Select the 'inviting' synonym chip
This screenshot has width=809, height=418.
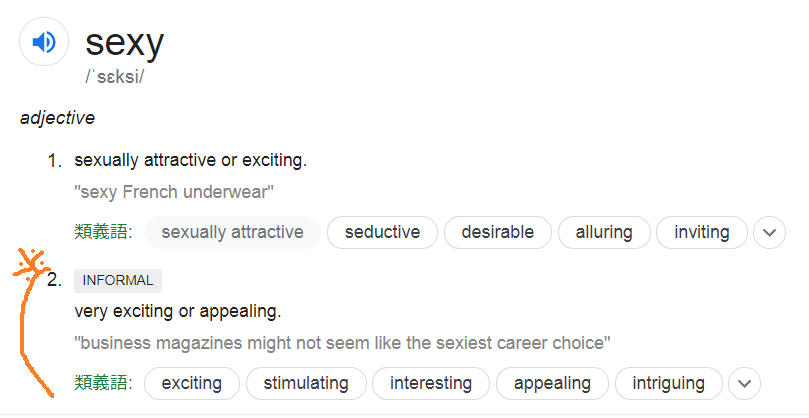[702, 232]
